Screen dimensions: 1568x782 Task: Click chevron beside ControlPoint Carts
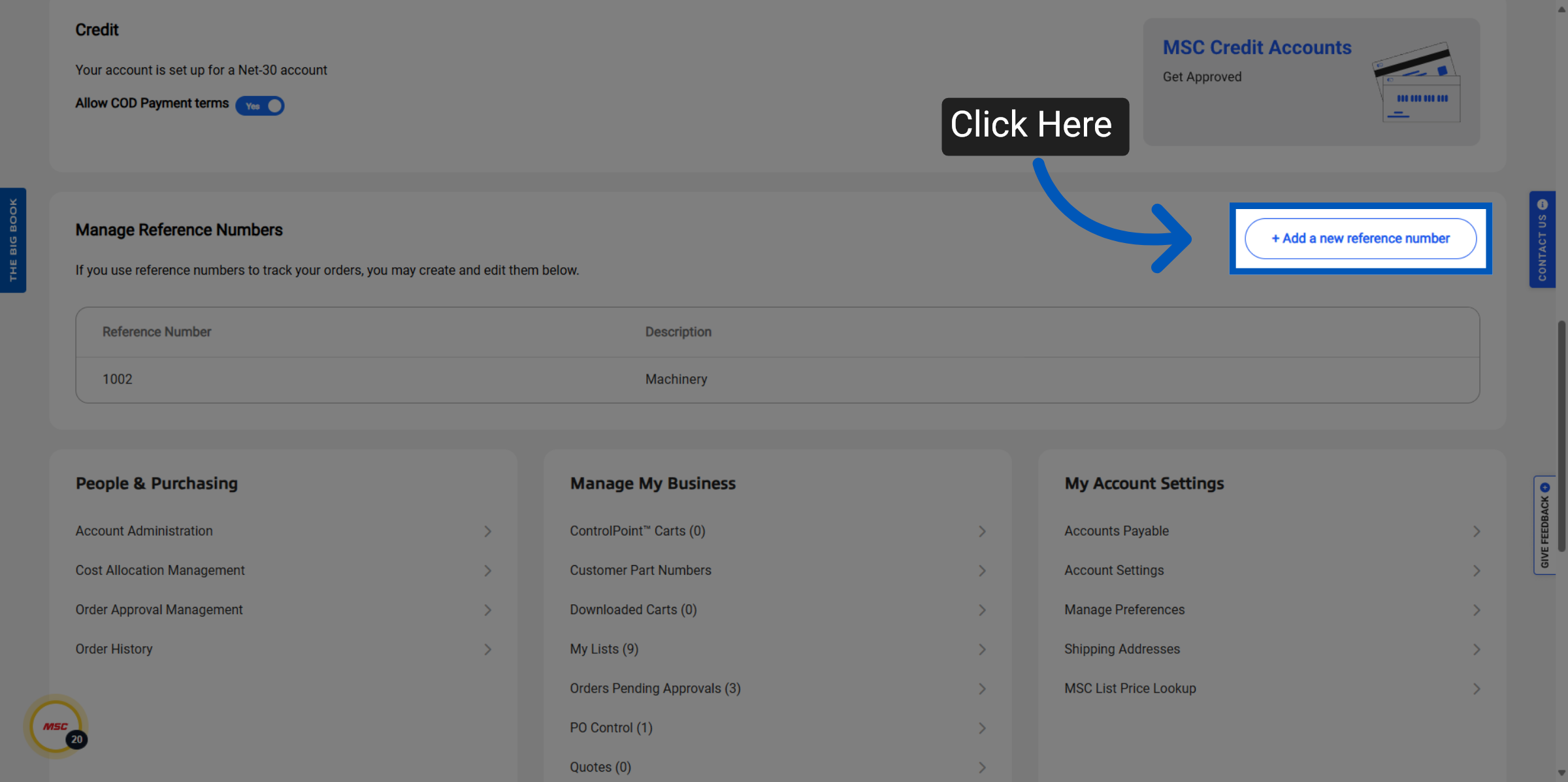(982, 531)
